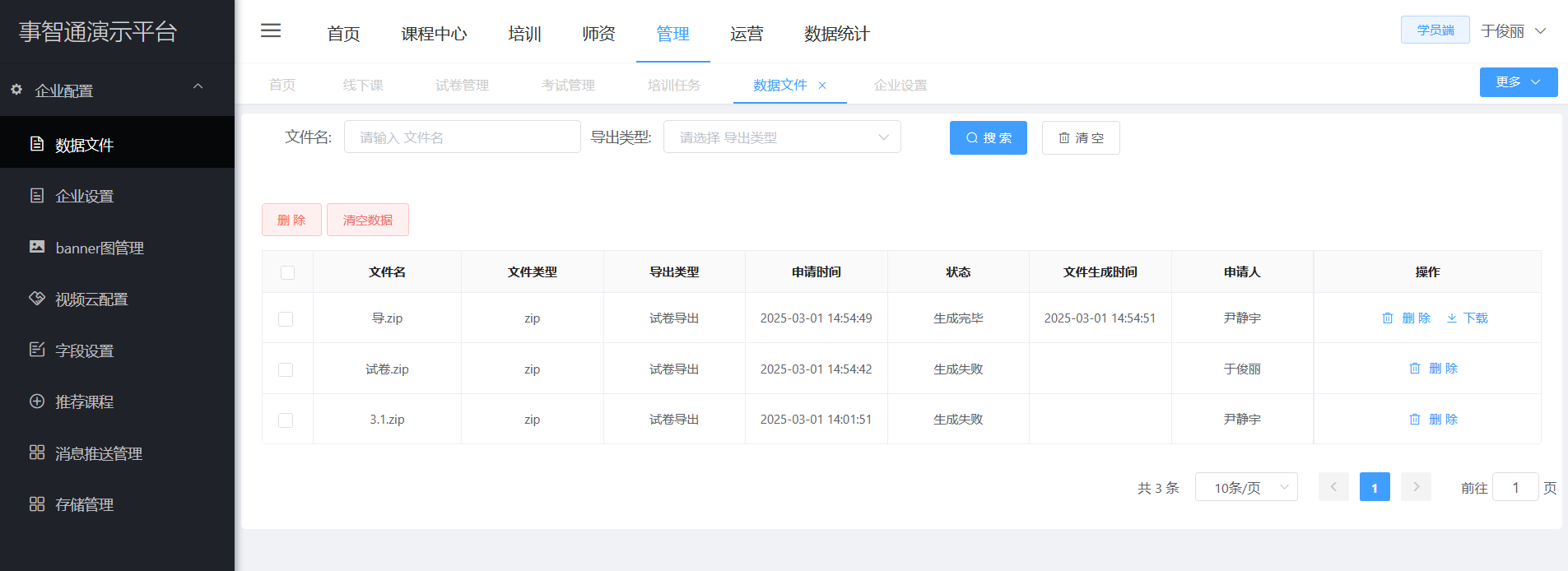Tick the checkbox for 导.zip row
1568x571 pixels.
pos(286,319)
